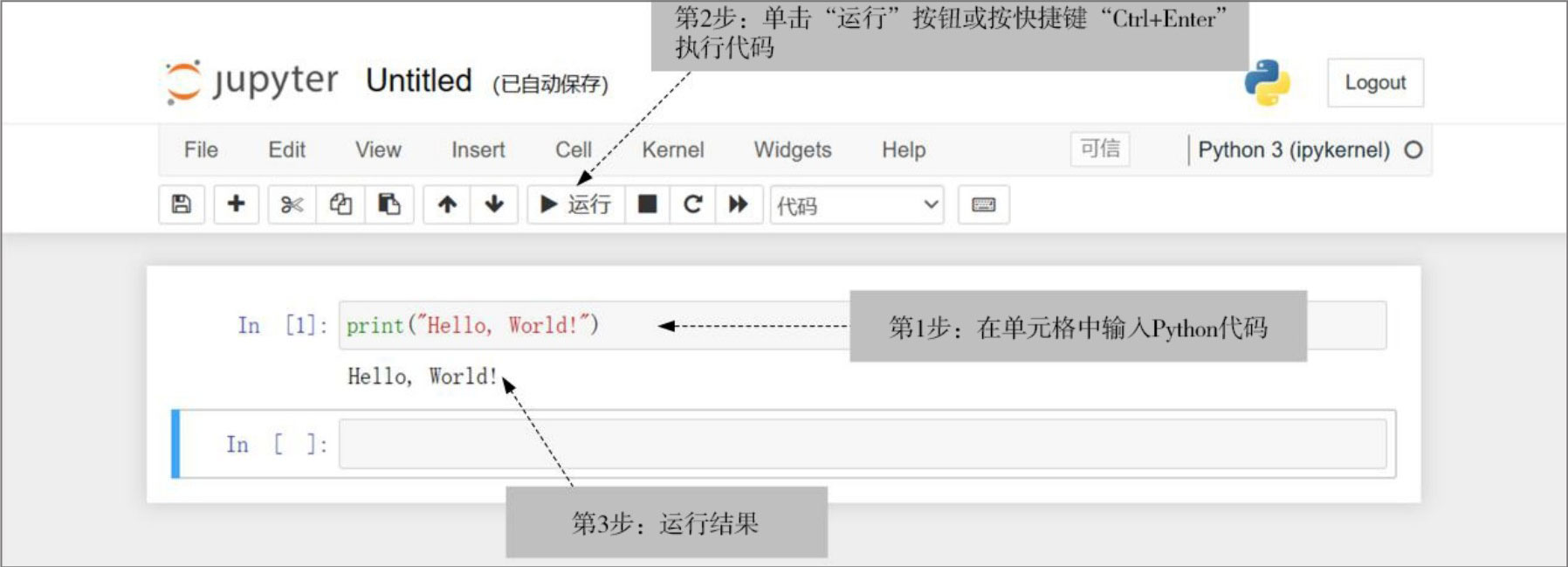The width and height of the screenshot is (1568, 567).
Task: Click the empty In [ ] code cell
Action: [x=863, y=444]
